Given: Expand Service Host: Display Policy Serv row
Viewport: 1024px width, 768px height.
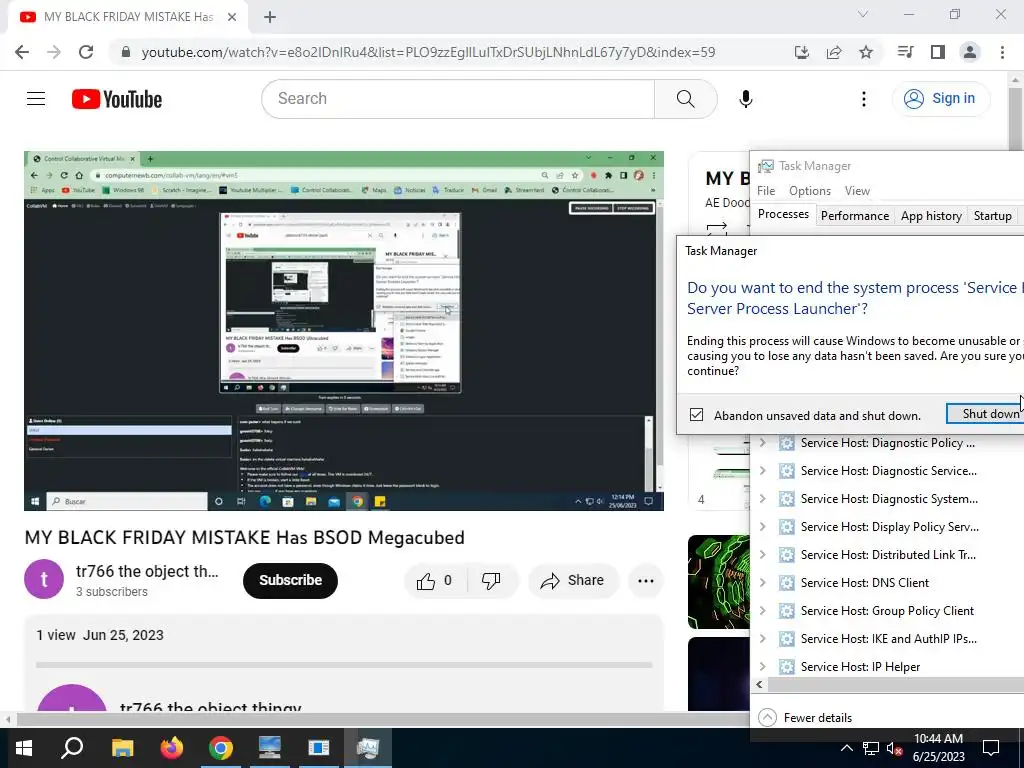Looking at the screenshot, I should pos(762,527).
